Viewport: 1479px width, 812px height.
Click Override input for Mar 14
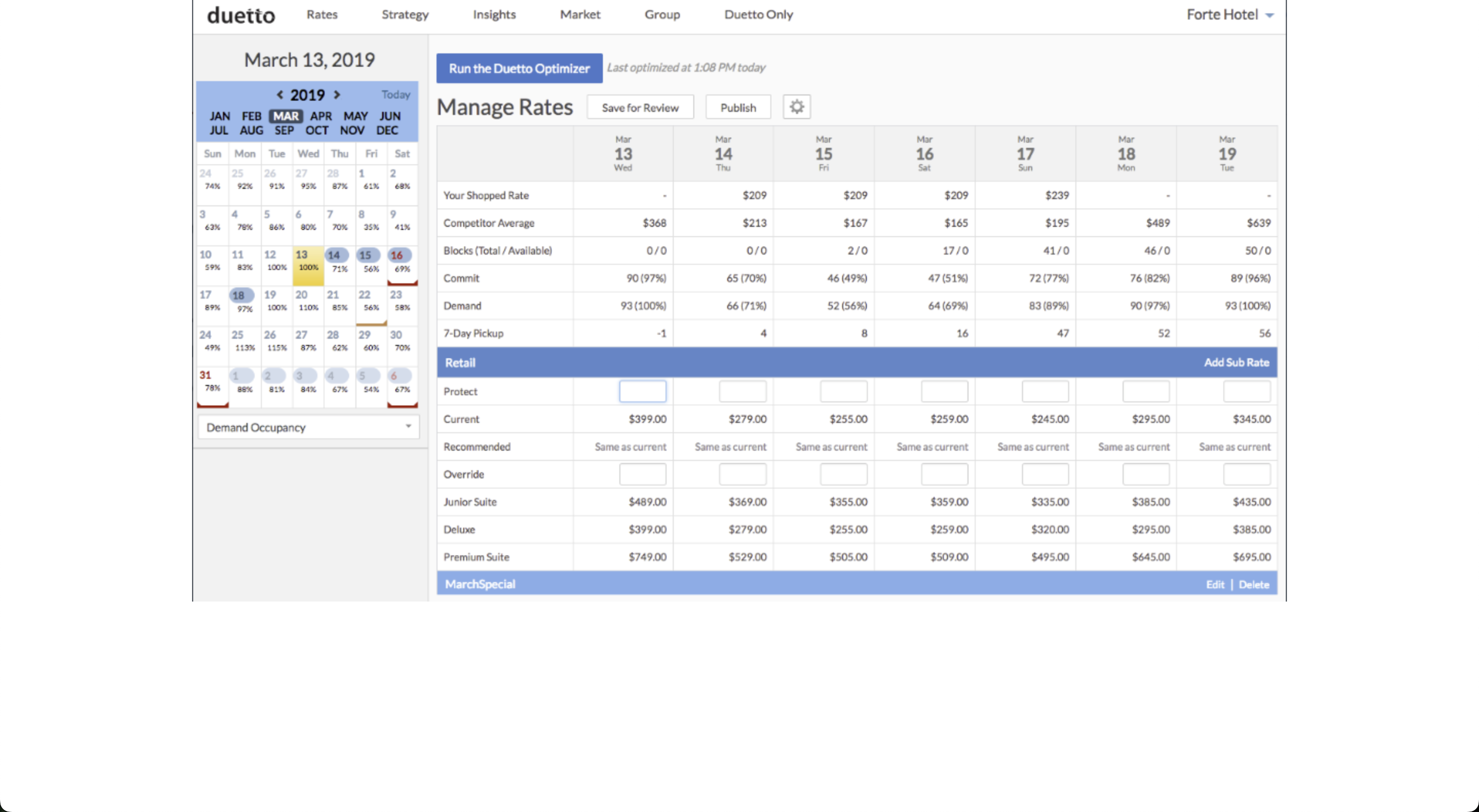tap(743, 474)
